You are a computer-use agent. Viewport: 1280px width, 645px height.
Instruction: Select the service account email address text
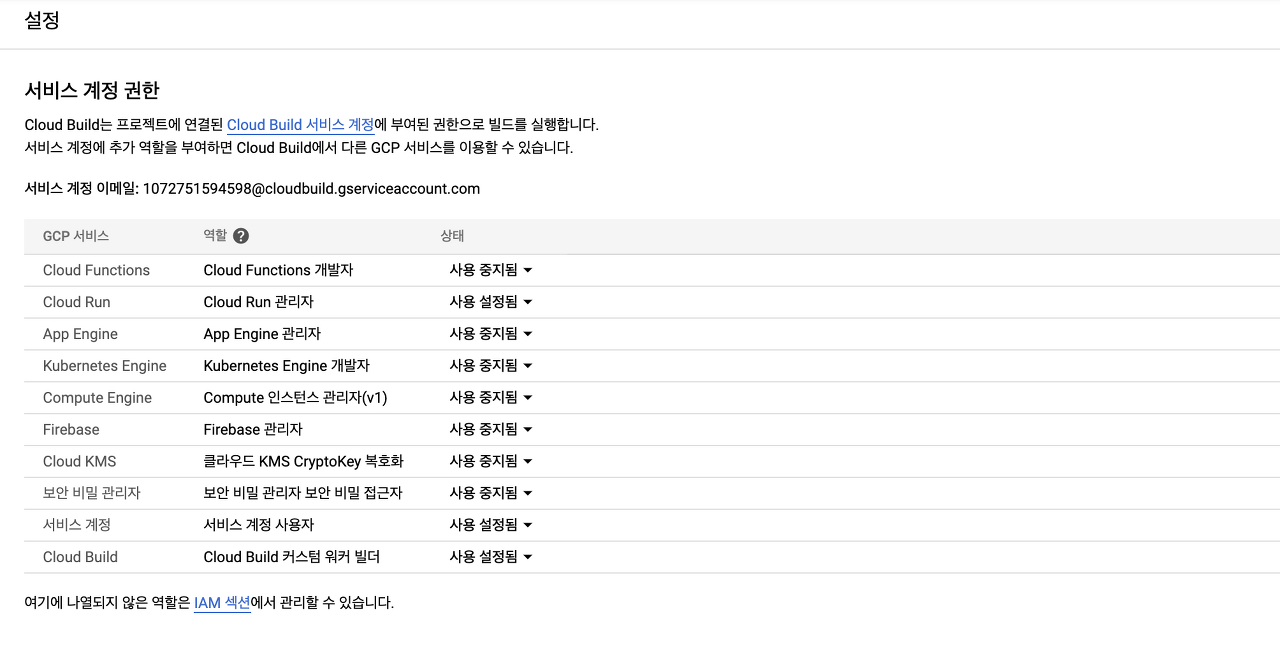311,188
